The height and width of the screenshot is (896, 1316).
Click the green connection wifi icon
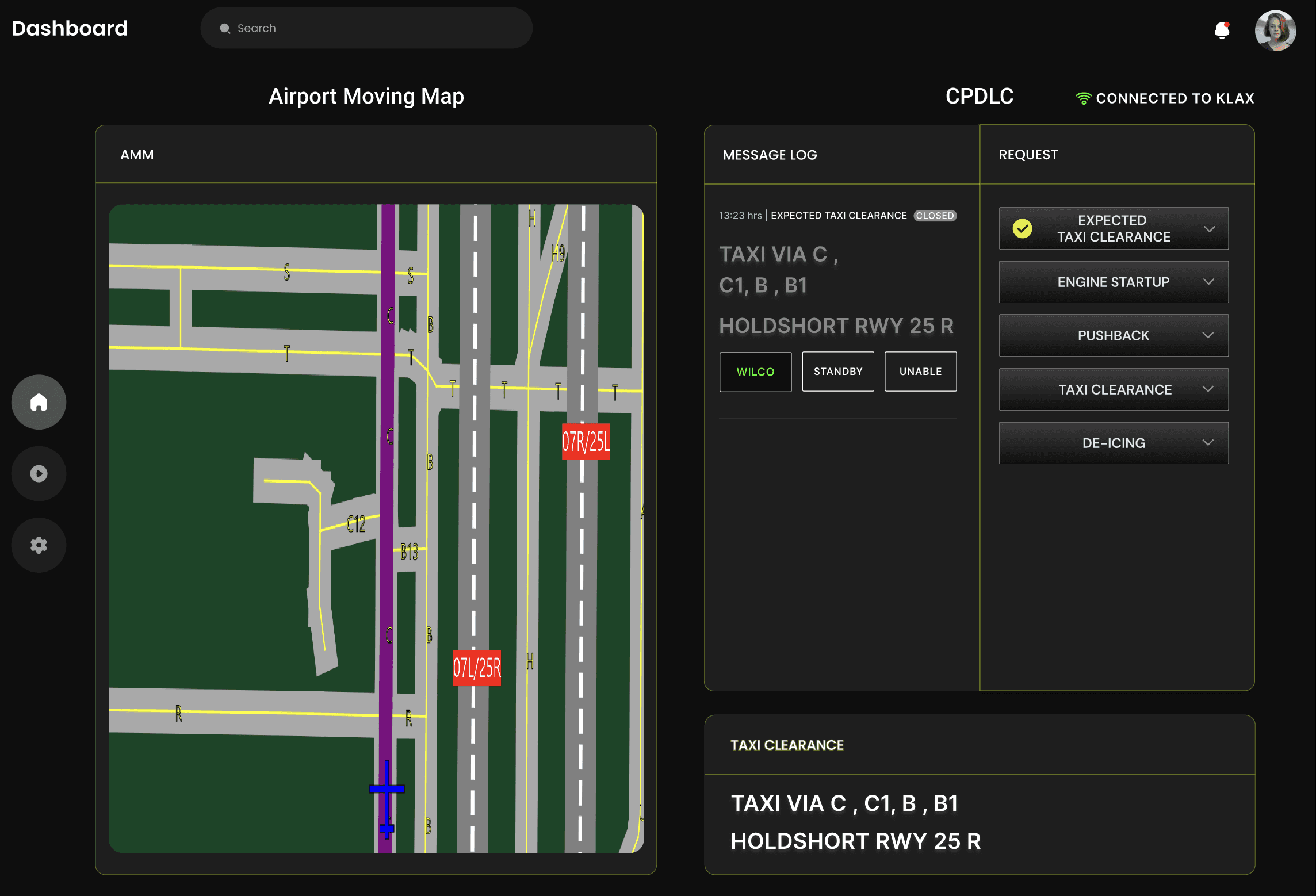(1083, 98)
